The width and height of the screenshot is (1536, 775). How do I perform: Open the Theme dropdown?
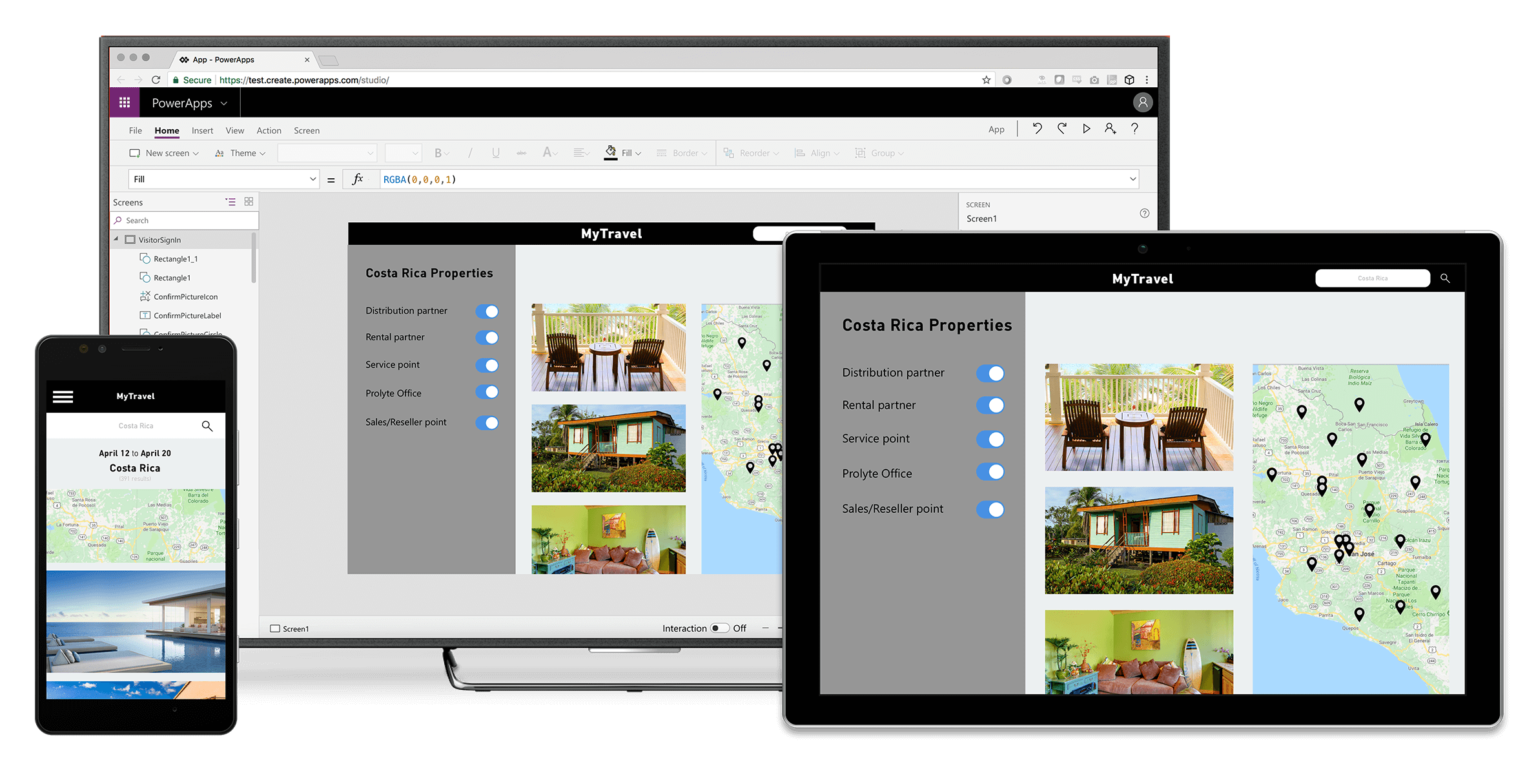coord(240,152)
